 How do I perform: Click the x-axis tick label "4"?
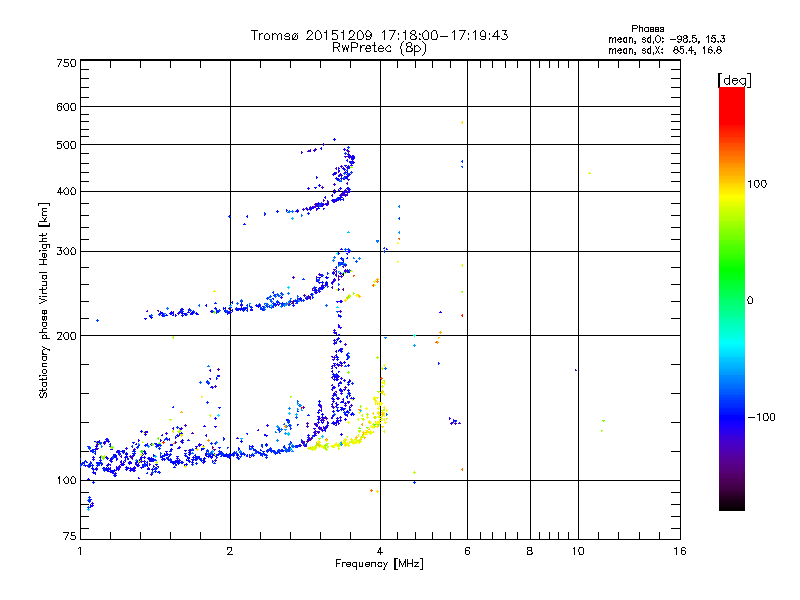coord(380,551)
